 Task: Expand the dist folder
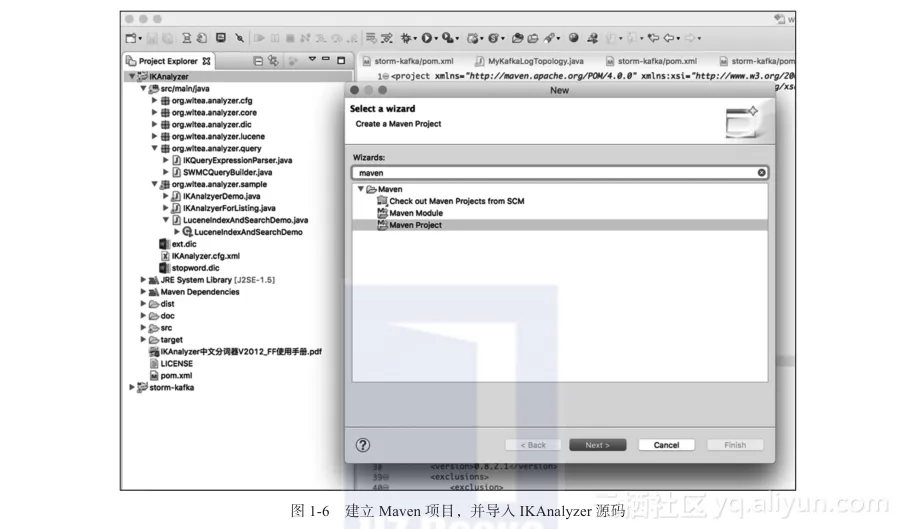click(x=143, y=304)
